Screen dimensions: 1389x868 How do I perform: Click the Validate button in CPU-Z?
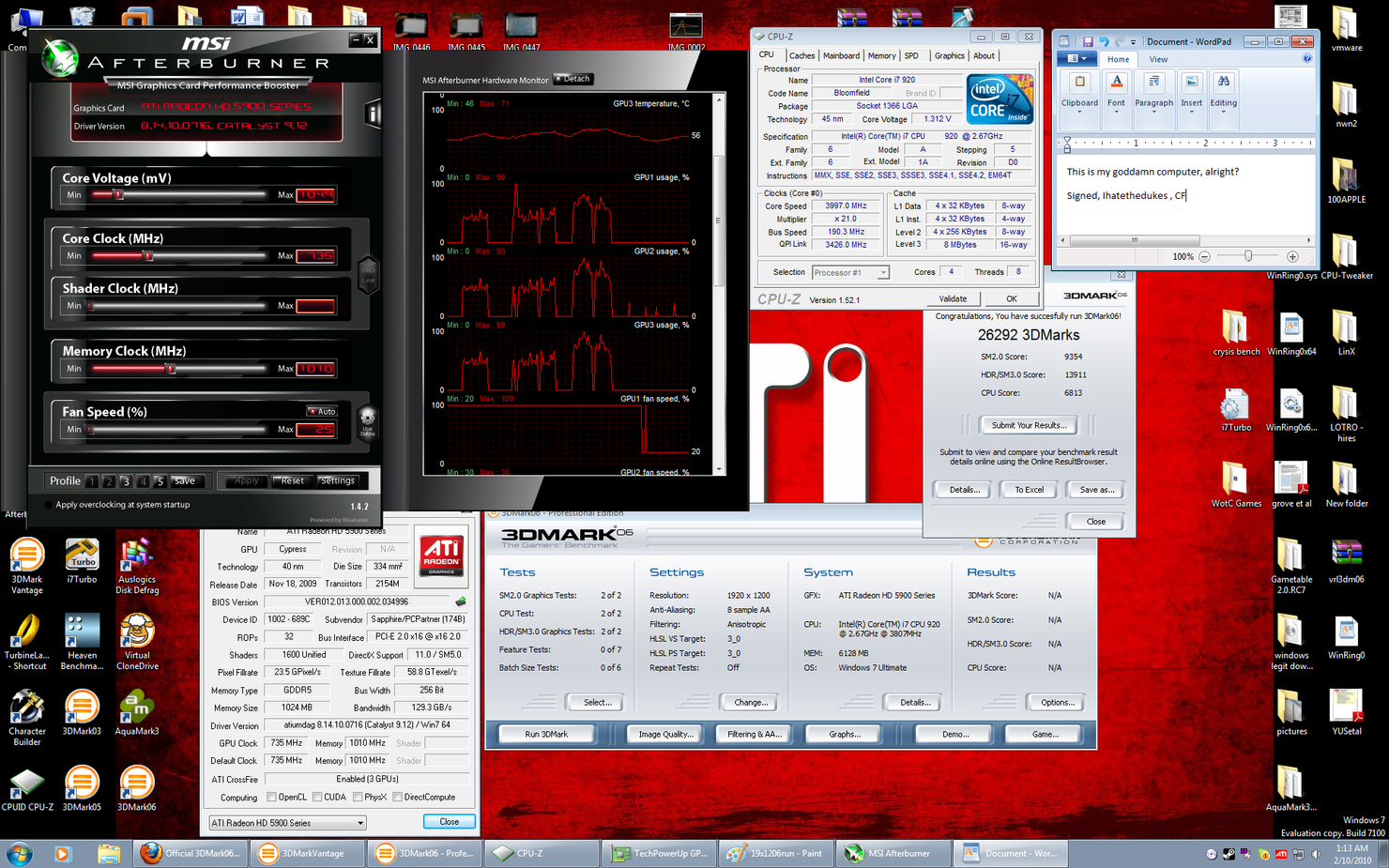[x=953, y=298]
